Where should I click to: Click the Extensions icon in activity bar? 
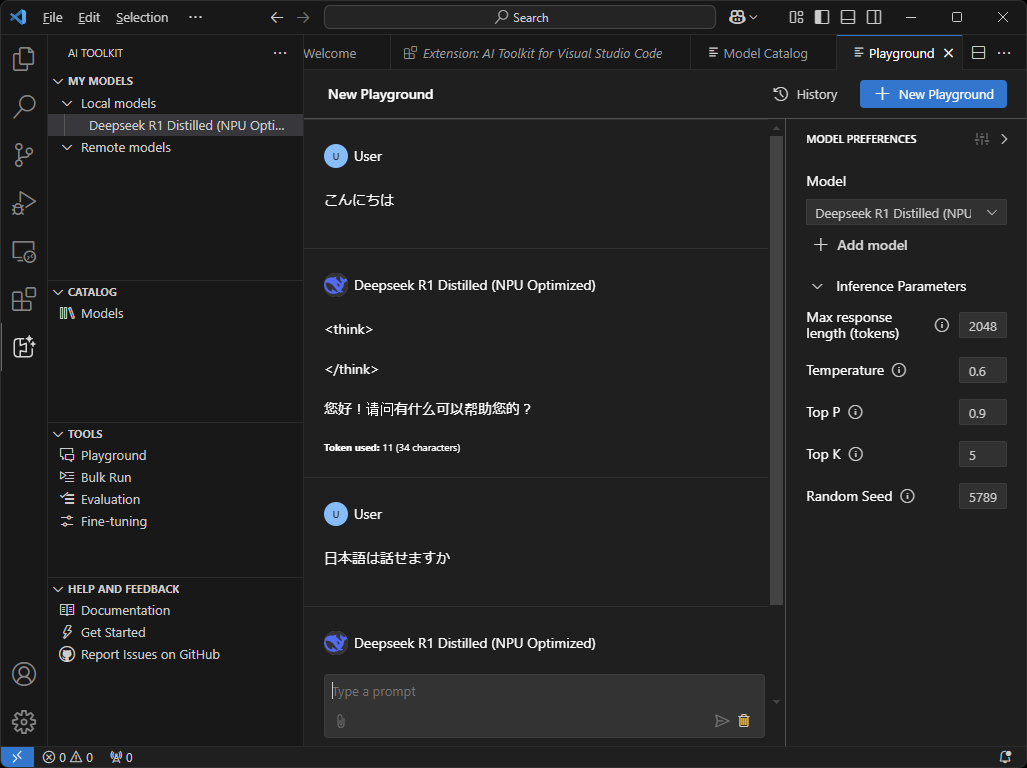coord(23,299)
